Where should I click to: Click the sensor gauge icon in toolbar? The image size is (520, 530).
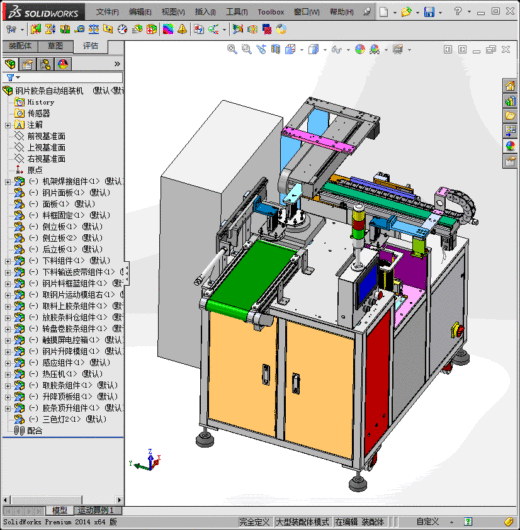tap(122, 29)
